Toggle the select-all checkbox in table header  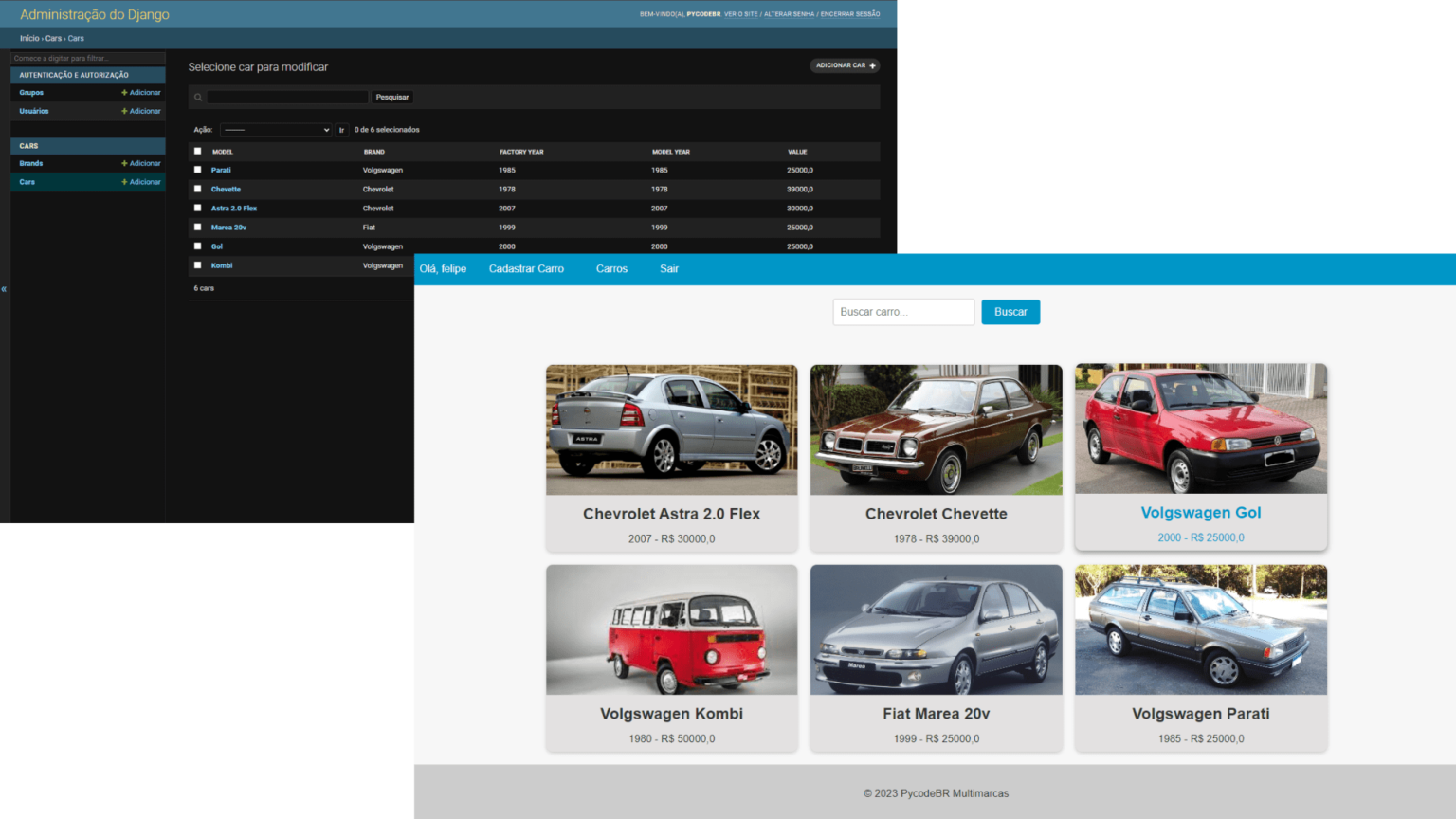pyautogui.click(x=198, y=152)
